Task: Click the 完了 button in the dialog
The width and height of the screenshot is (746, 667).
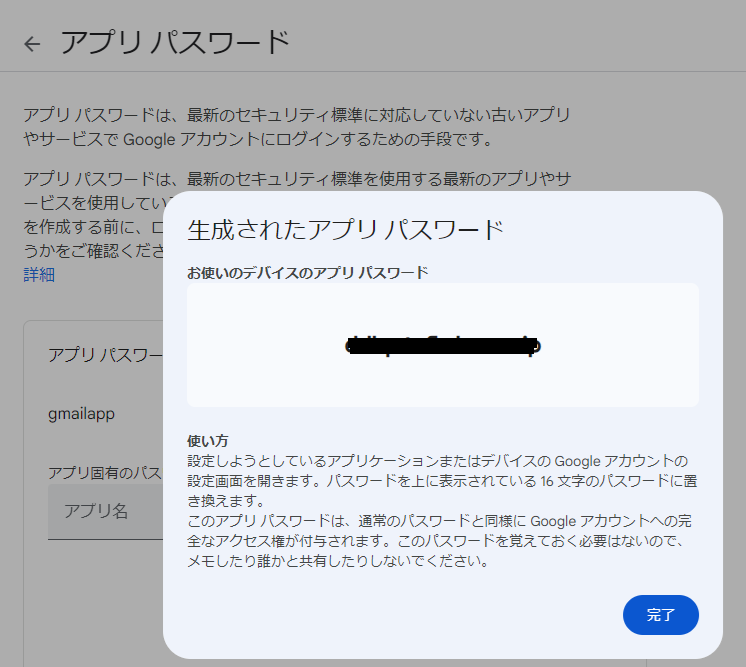Action: [660, 615]
